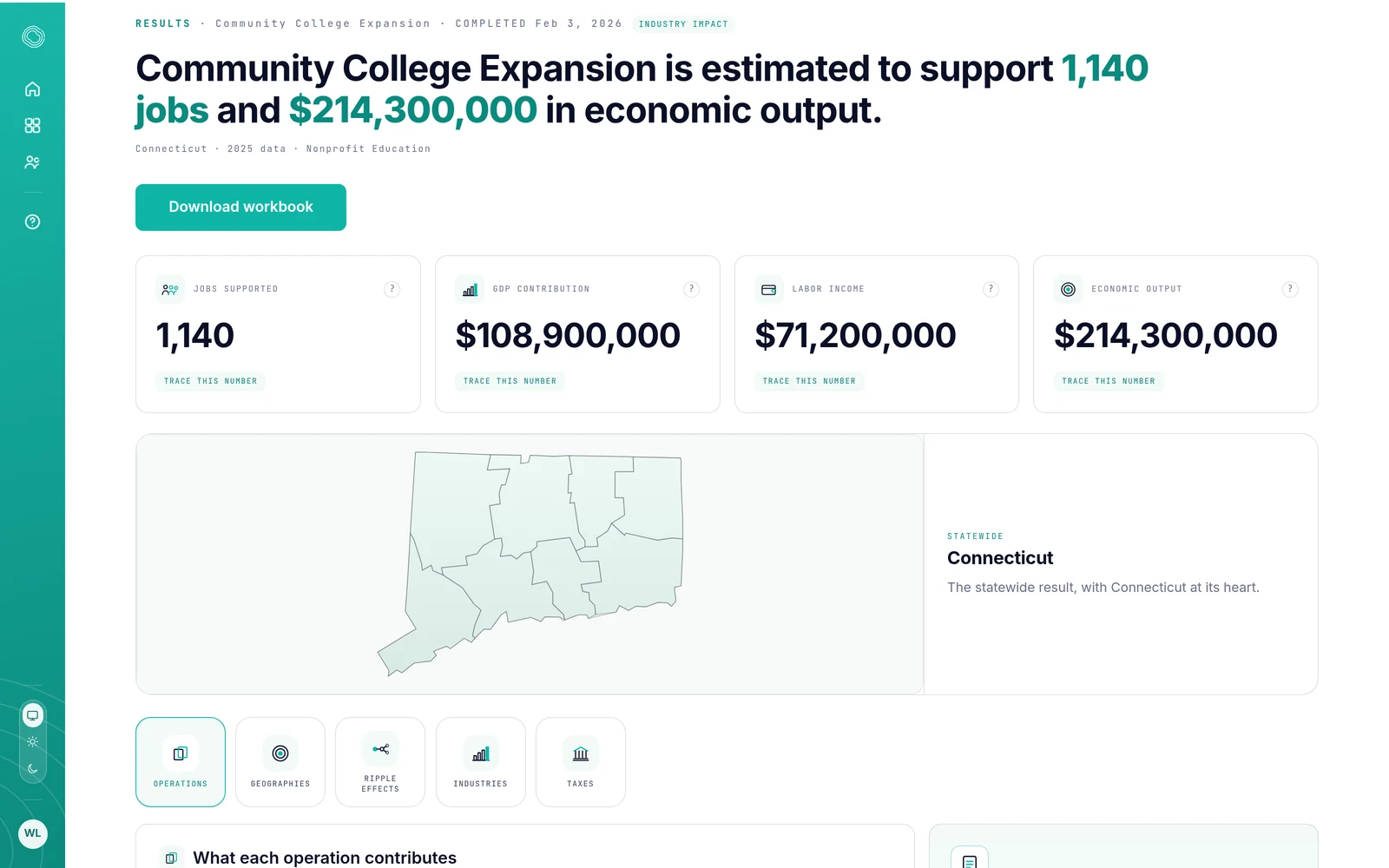
Task: Click the app logo at sidebar top
Action: pyautogui.click(x=33, y=36)
